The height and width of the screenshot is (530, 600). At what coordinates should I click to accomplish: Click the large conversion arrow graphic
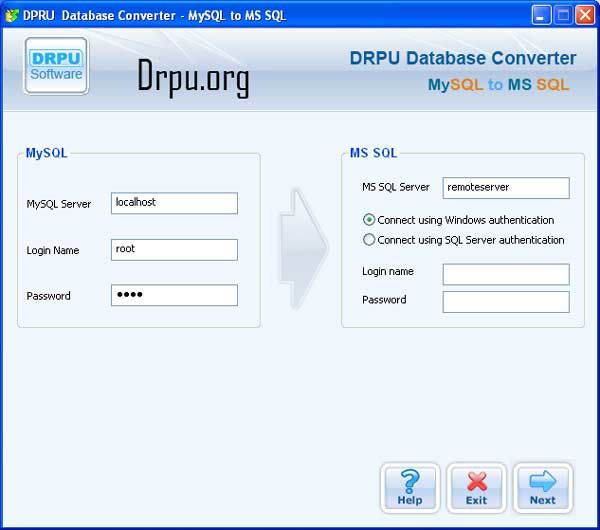[x=303, y=239]
